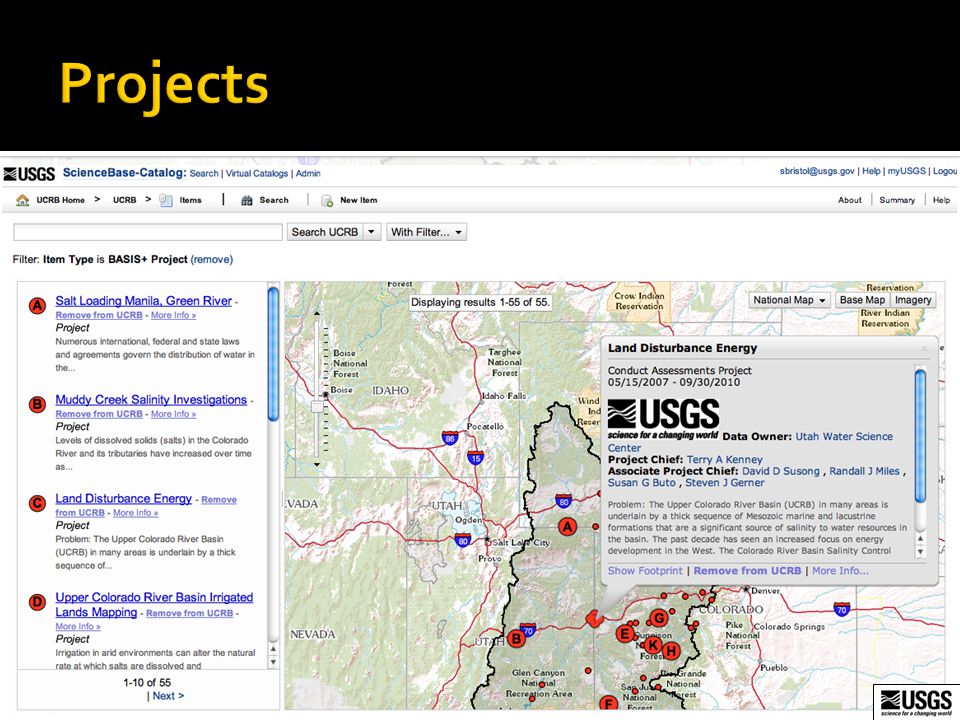Close the Land Disturbance Energy popup
Screen dimensions: 960x720
pyautogui.click(x=924, y=348)
